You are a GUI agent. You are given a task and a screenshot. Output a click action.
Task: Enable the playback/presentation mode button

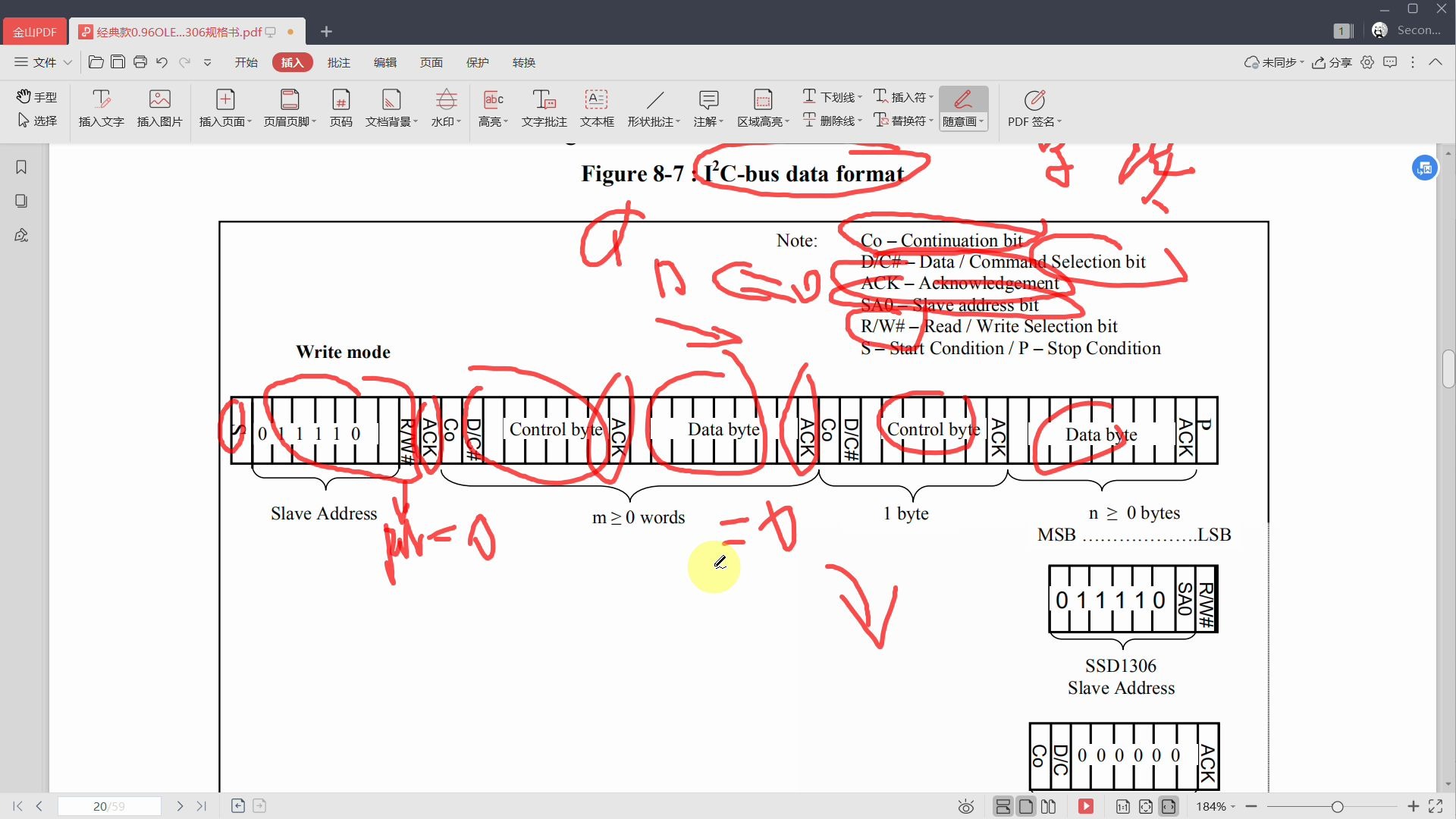coord(1087,805)
